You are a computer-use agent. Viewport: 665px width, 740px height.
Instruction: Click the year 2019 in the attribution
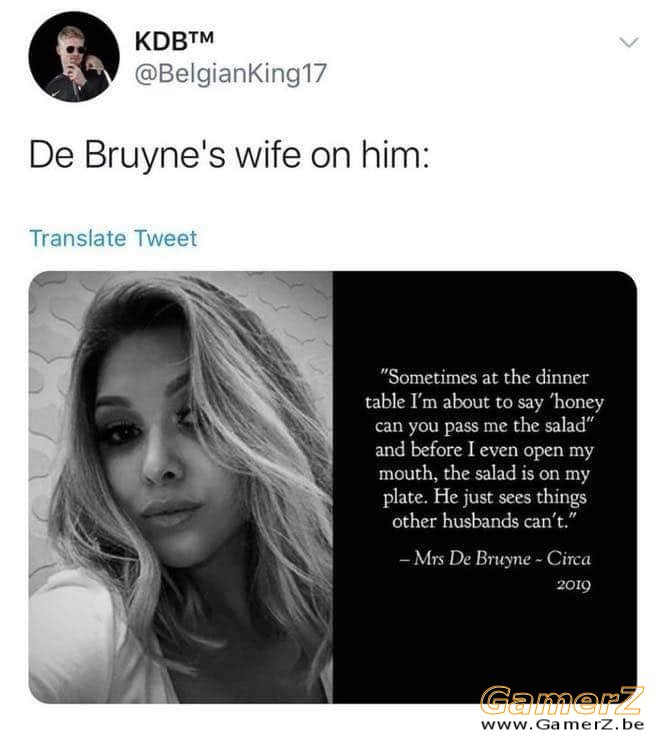(x=574, y=585)
